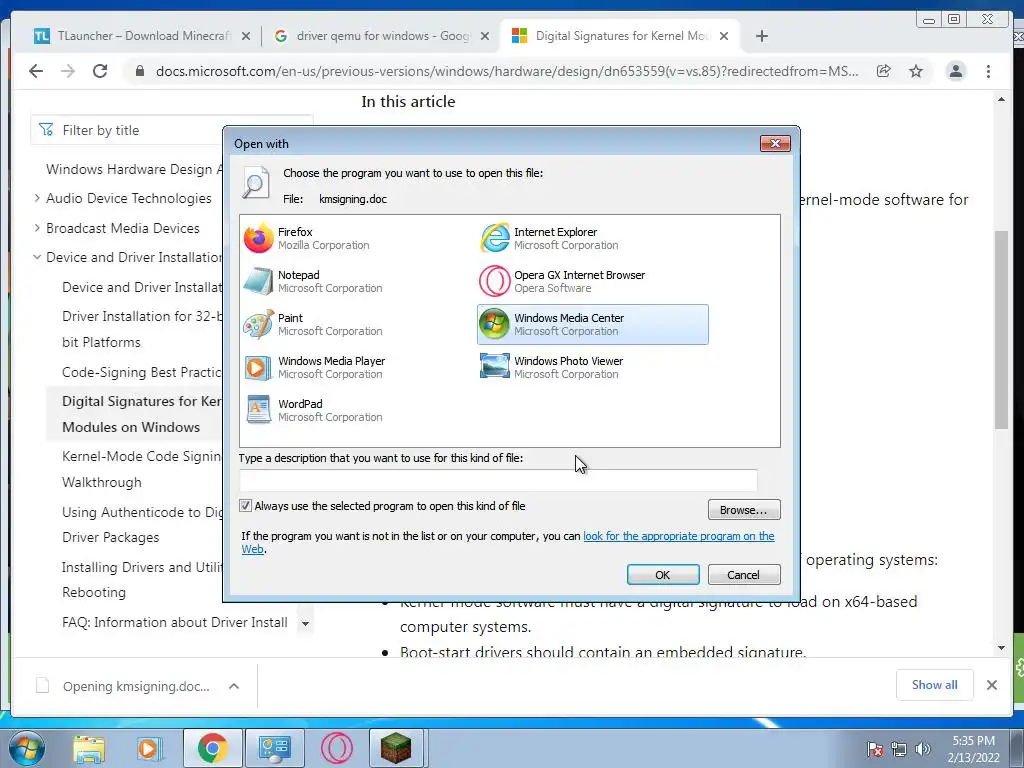Viewport: 1024px width, 768px height.
Task: Click the page vertical scrollbar thumb
Action: tap(1001, 330)
